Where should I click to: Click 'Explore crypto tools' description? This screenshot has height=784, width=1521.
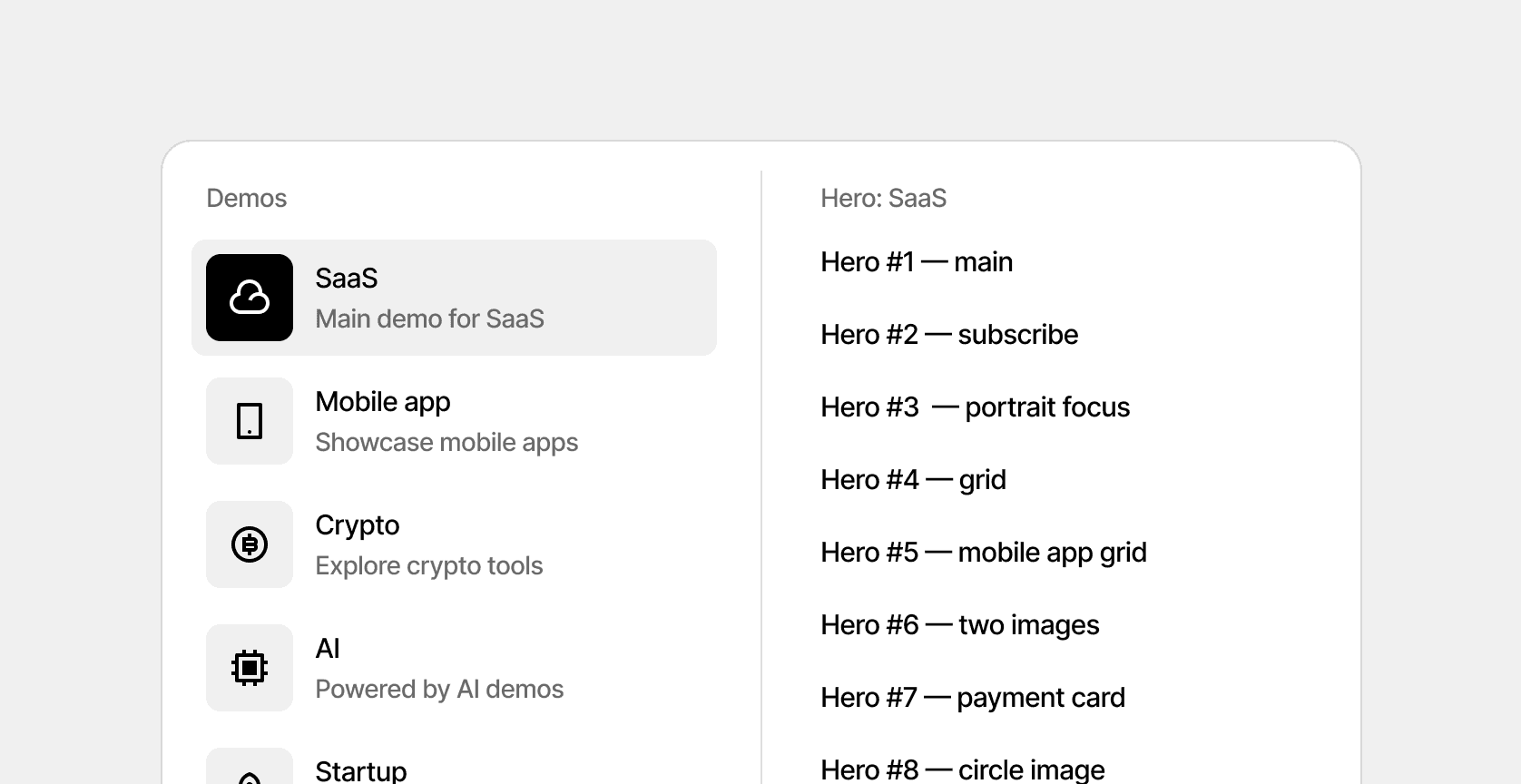[429, 565]
